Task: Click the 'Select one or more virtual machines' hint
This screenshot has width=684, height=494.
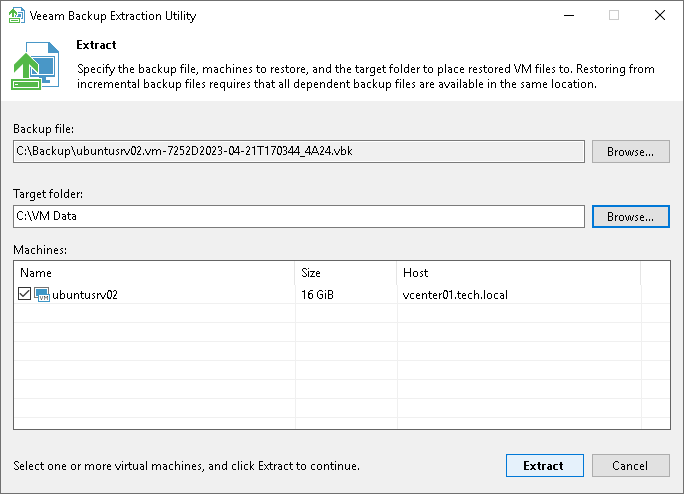Action: [x=187, y=466]
